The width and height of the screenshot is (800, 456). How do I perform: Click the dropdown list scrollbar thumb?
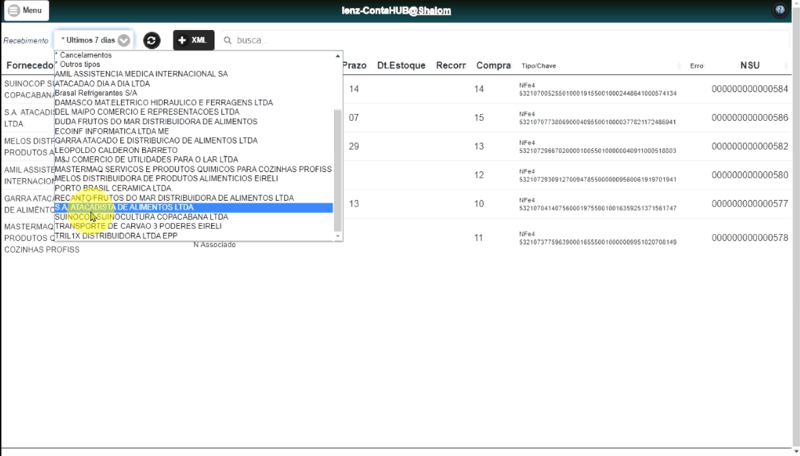click(337, 170)
